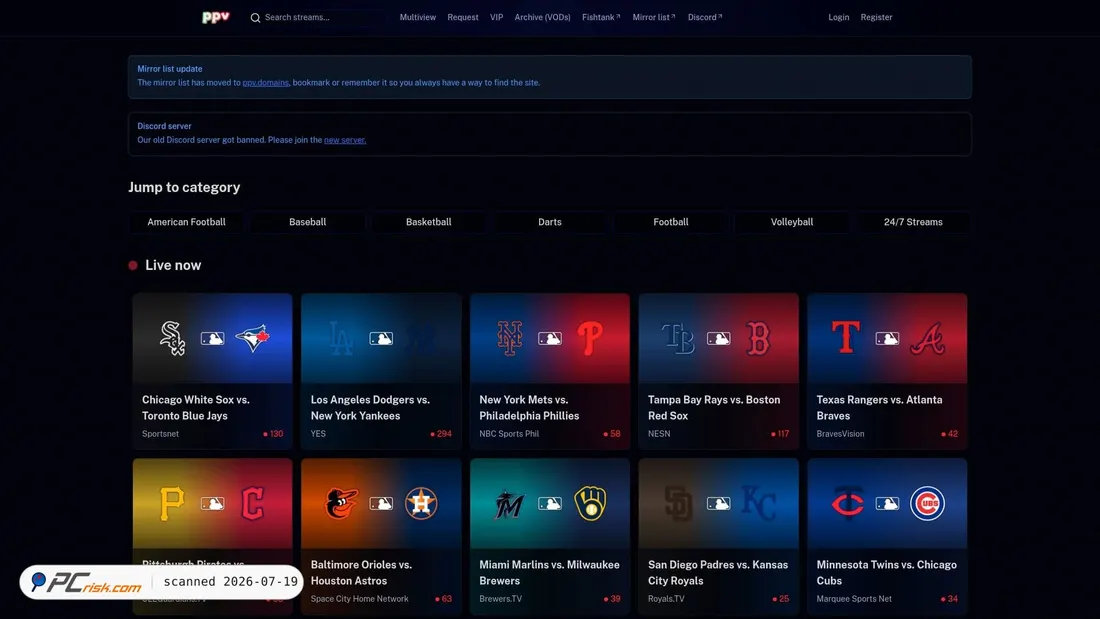Open Minnesota Twins vs. Chicago Cubs title
1100x619 pixels.
[887, 573]
